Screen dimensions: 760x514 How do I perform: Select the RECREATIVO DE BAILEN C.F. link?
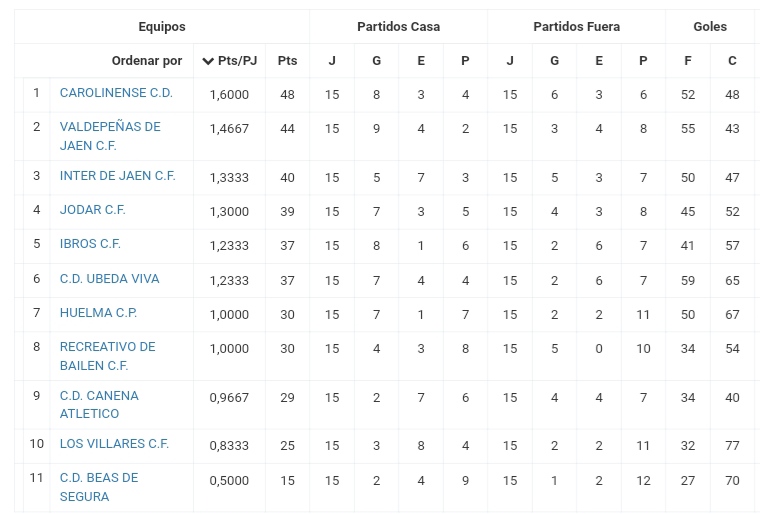pyautogui.click(x=108, y=356)
